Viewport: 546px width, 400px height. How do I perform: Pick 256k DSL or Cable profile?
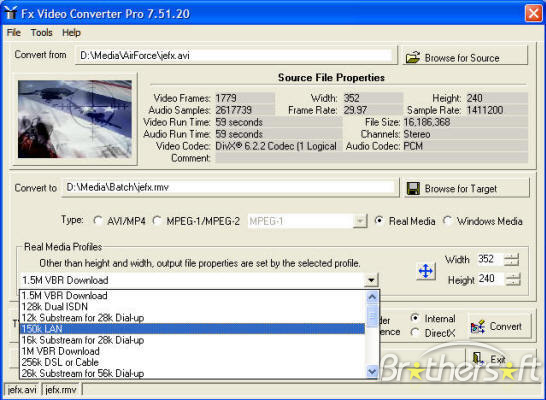(x=193, y=362)
